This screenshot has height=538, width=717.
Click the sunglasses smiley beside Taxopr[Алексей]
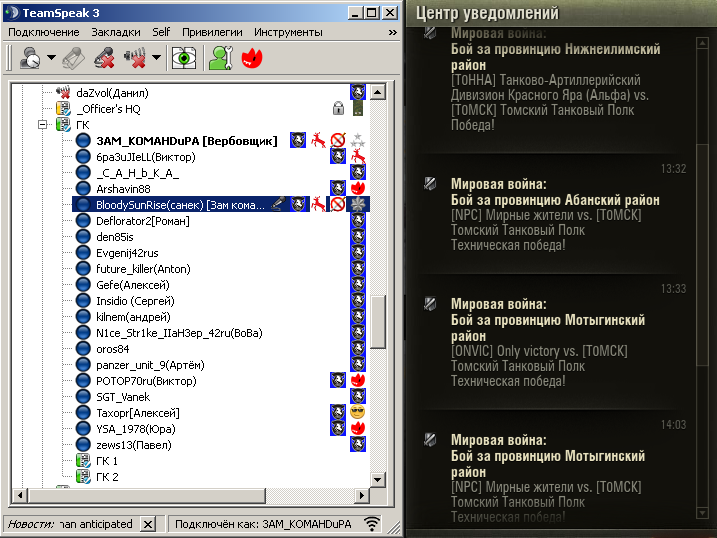358,412
